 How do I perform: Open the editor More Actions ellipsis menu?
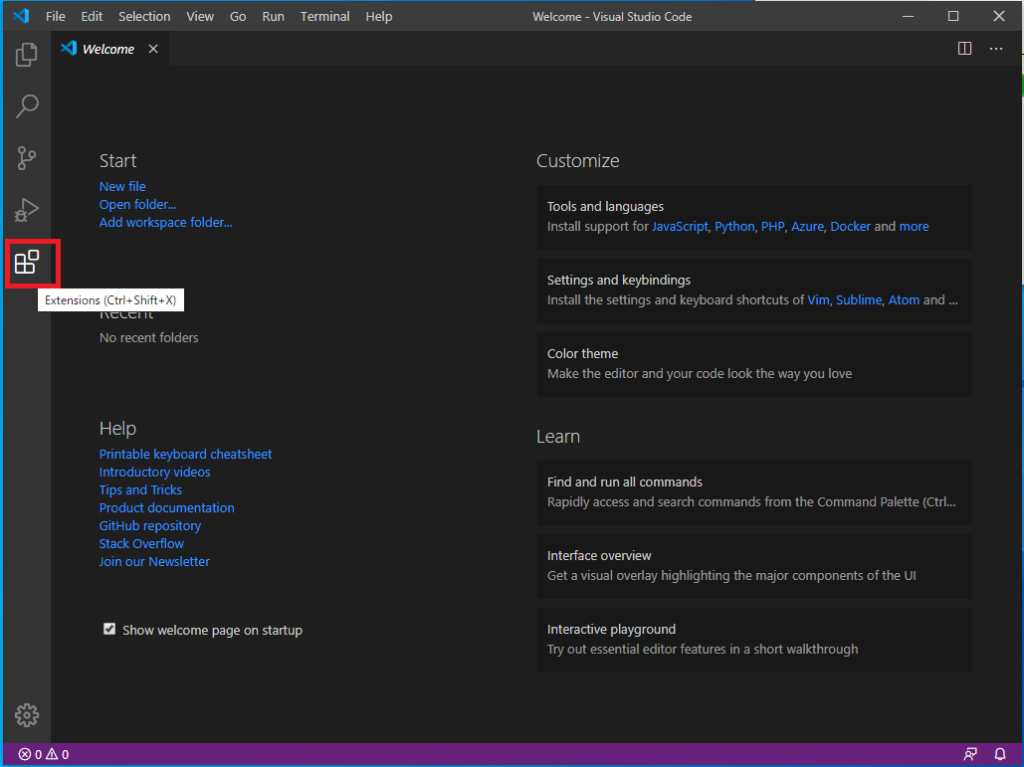click(x=996, y=48)
